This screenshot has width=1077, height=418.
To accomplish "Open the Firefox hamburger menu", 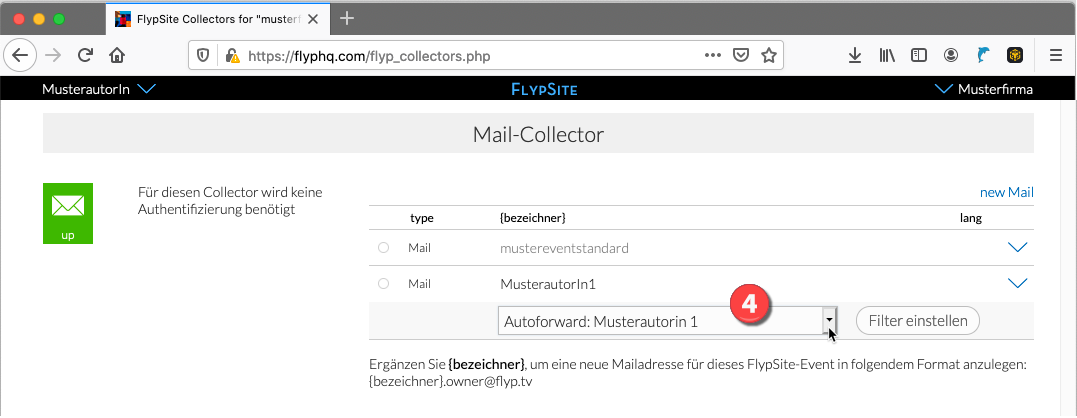I will (x=1056, y=56).
